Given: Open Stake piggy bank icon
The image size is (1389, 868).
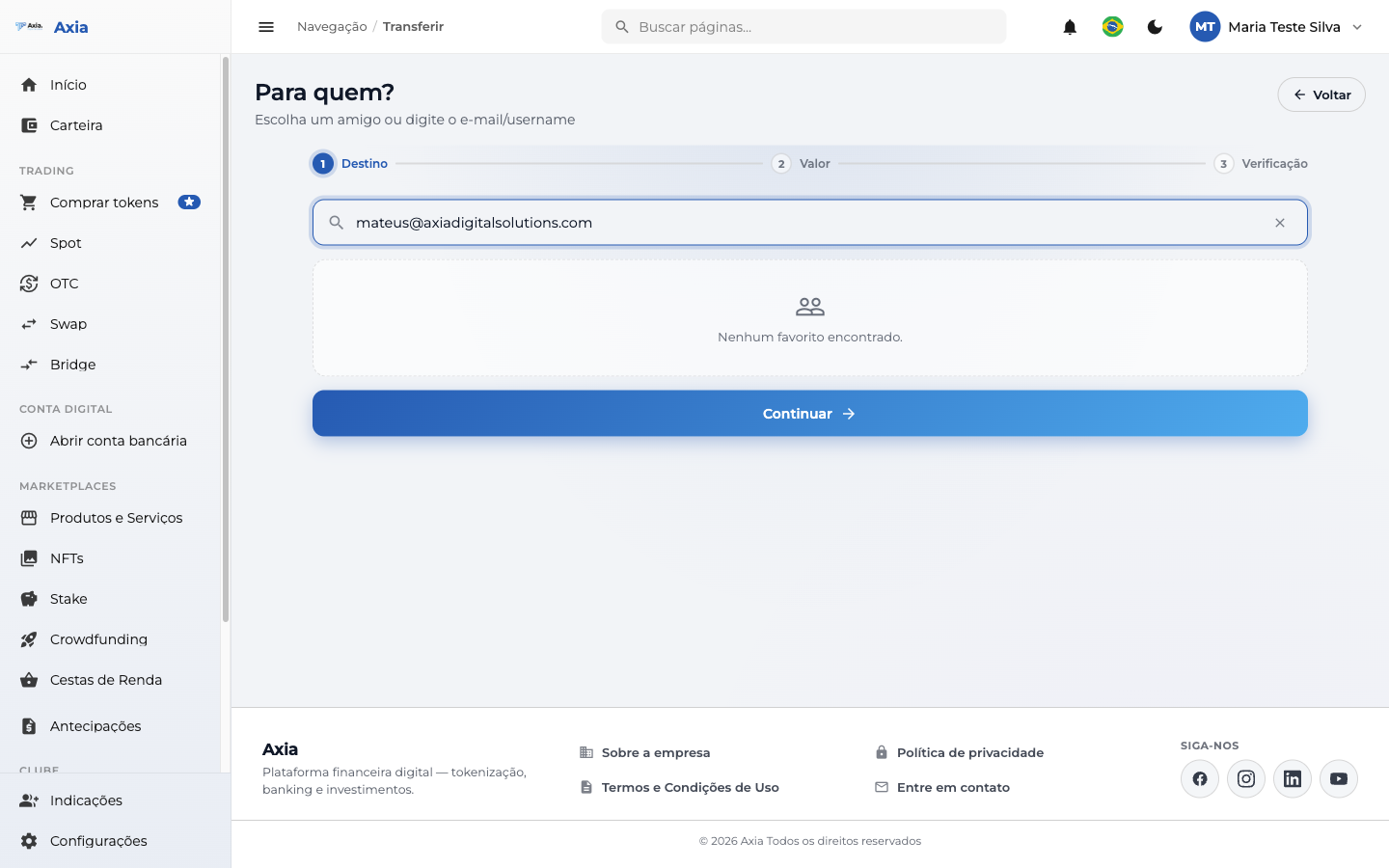Looking at the screenshot, I should [29, 599].
